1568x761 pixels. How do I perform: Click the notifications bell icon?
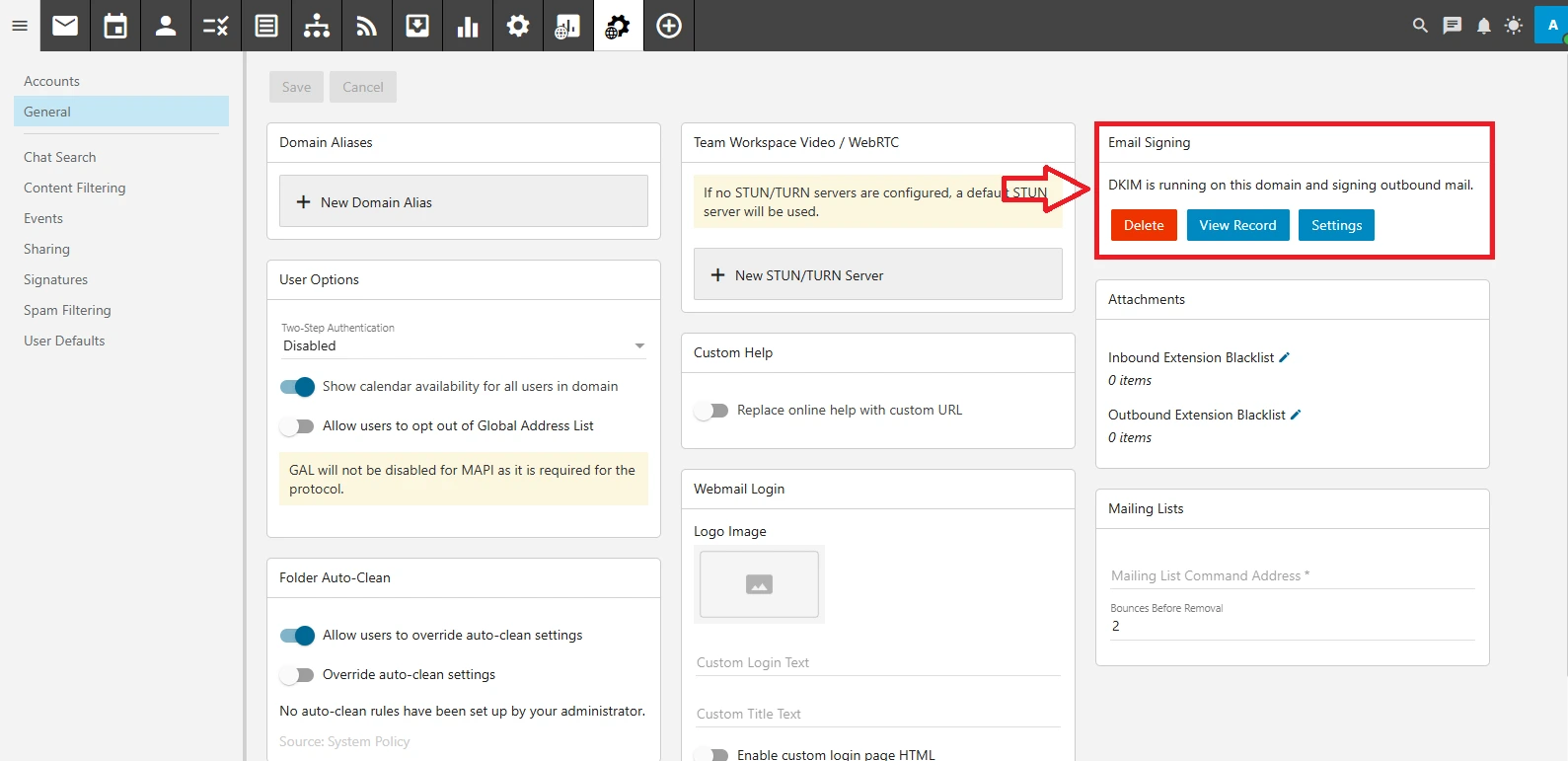(1483, 26)
